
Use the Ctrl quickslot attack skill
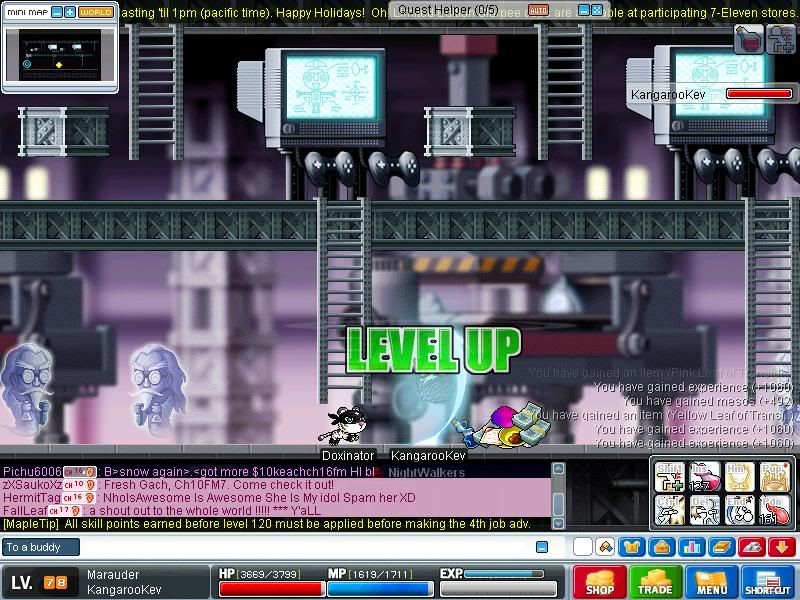click(669, 510)
